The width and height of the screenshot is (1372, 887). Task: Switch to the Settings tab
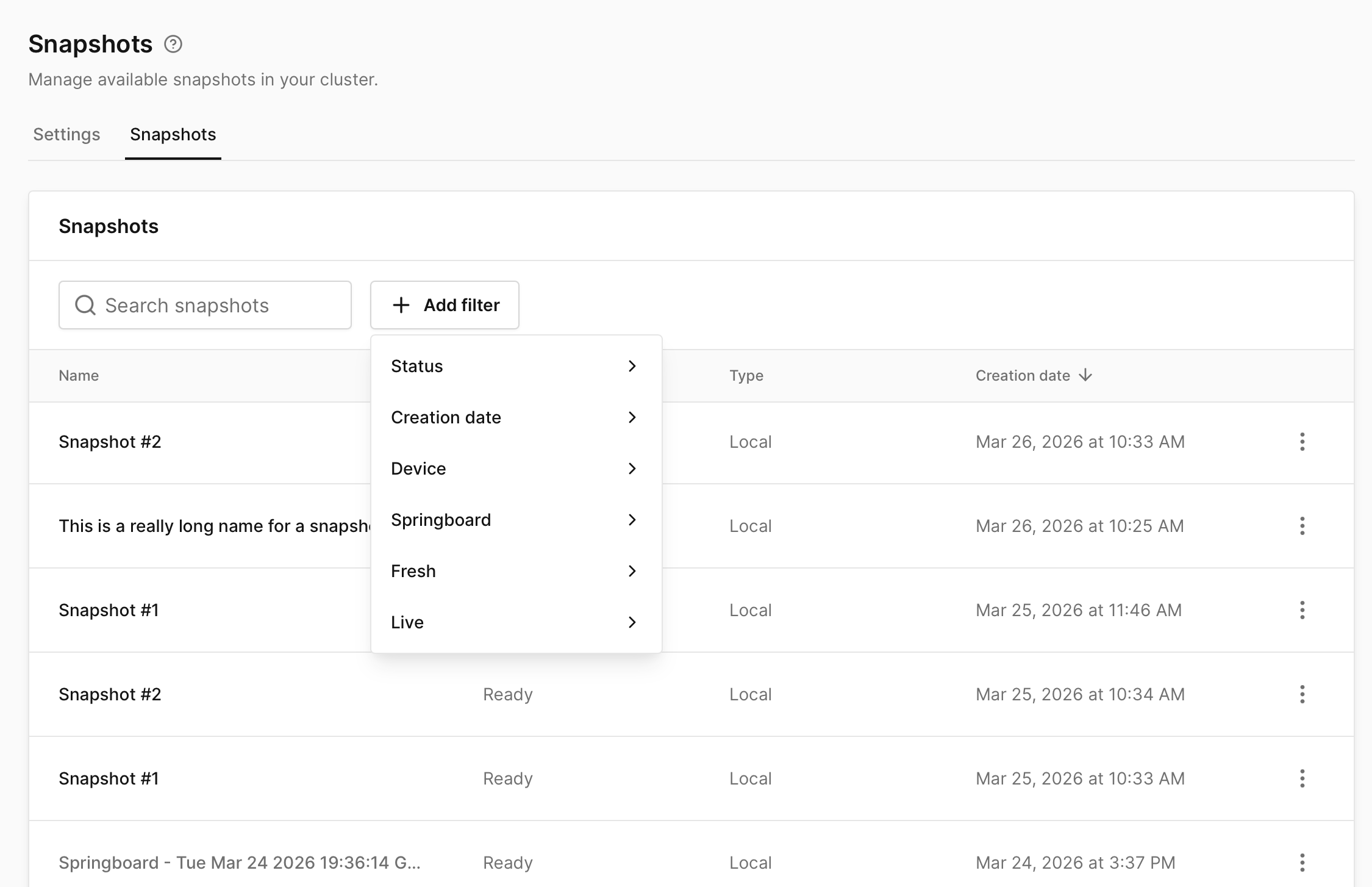pos(66,134)
